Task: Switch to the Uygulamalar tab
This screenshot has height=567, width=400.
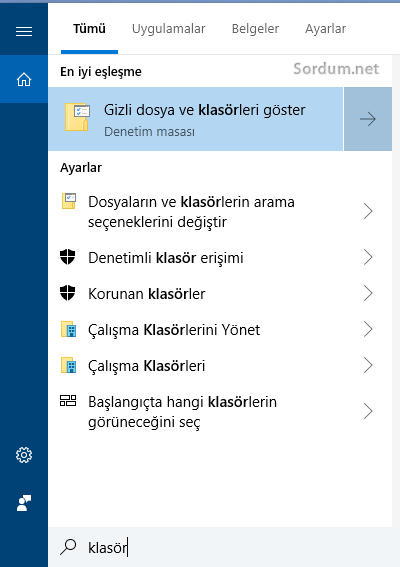Action: [x=169, y=29]
